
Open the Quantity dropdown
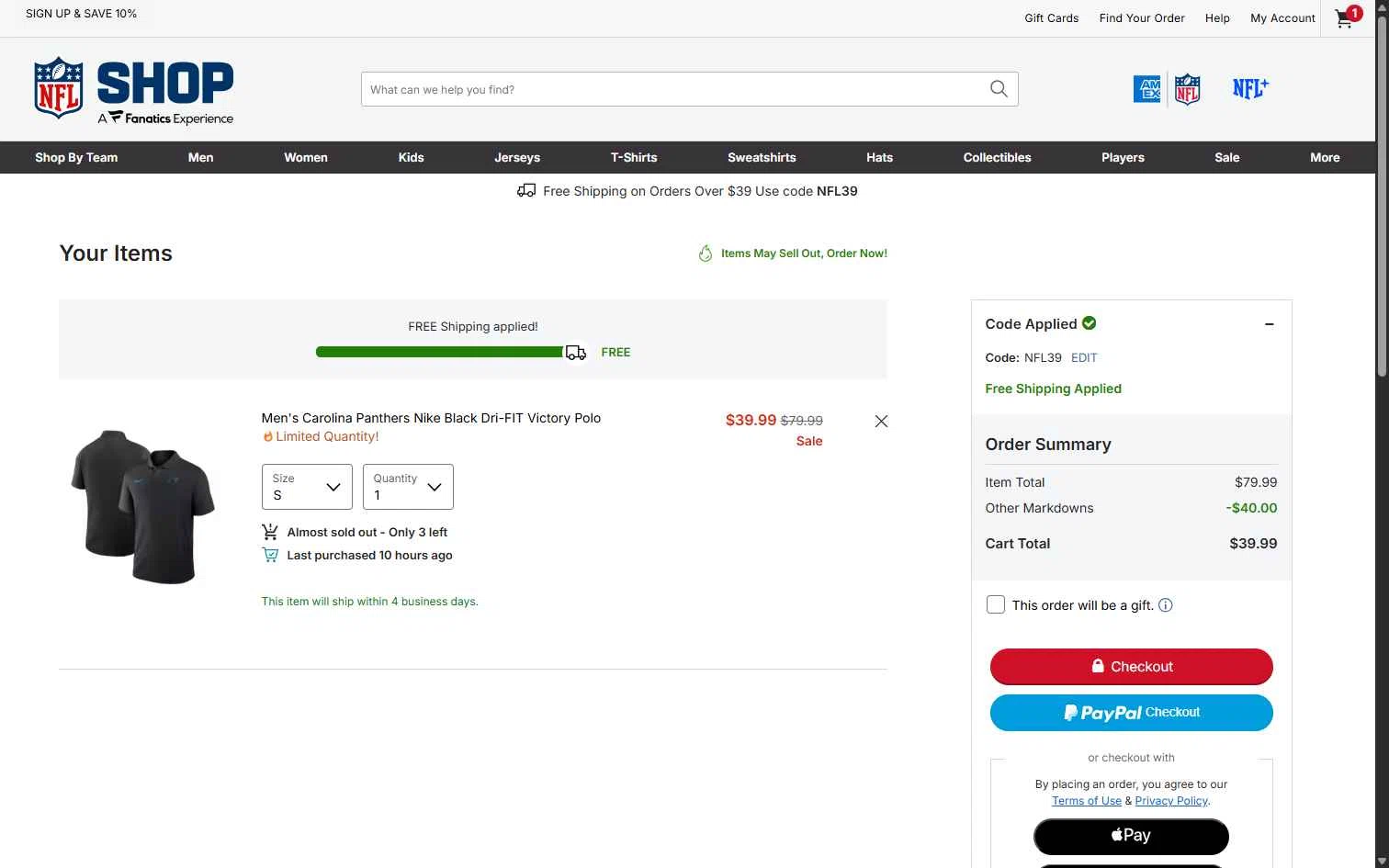point(408,487)
